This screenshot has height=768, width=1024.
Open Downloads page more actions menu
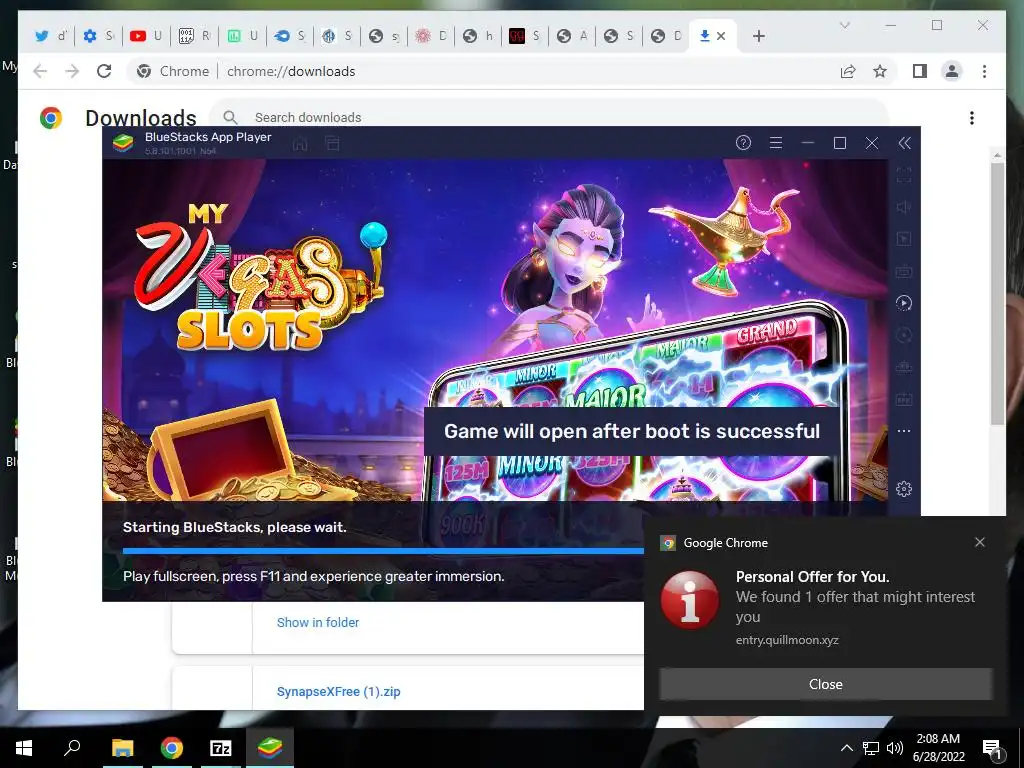coord(972,118)
